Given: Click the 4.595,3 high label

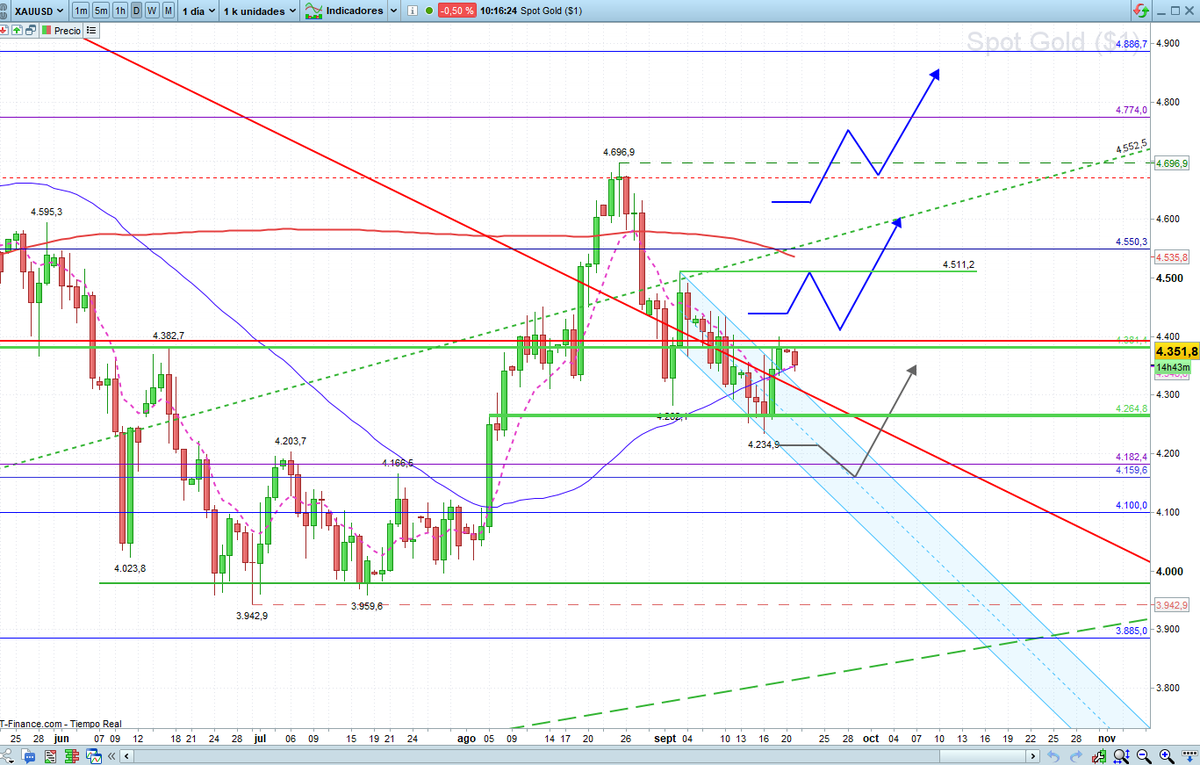Looking at the screenshot, I should click(46, 212).
